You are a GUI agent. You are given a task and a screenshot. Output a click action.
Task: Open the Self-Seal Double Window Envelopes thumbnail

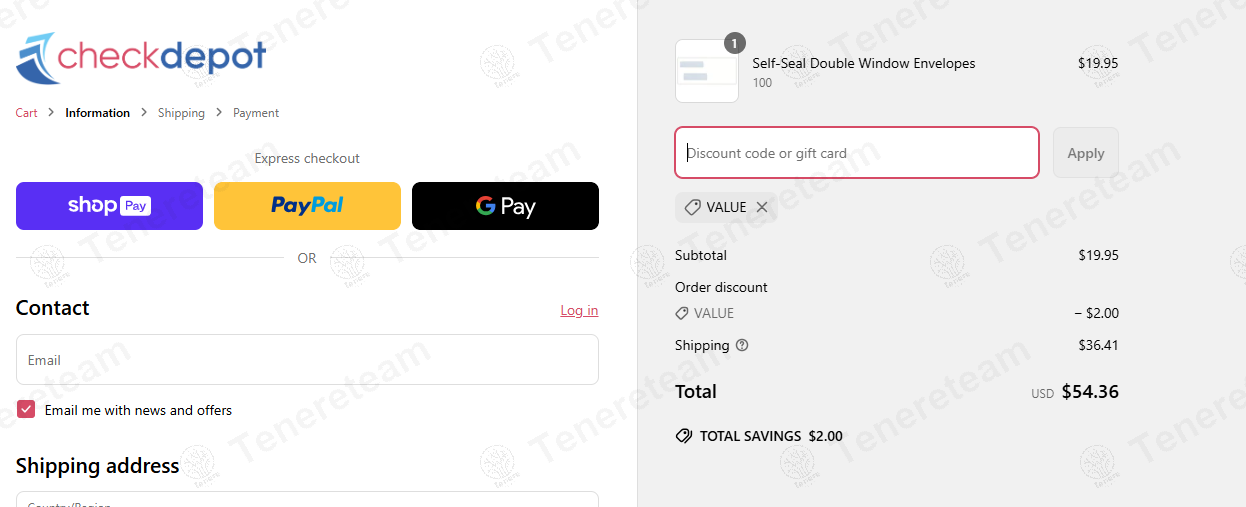706,71
